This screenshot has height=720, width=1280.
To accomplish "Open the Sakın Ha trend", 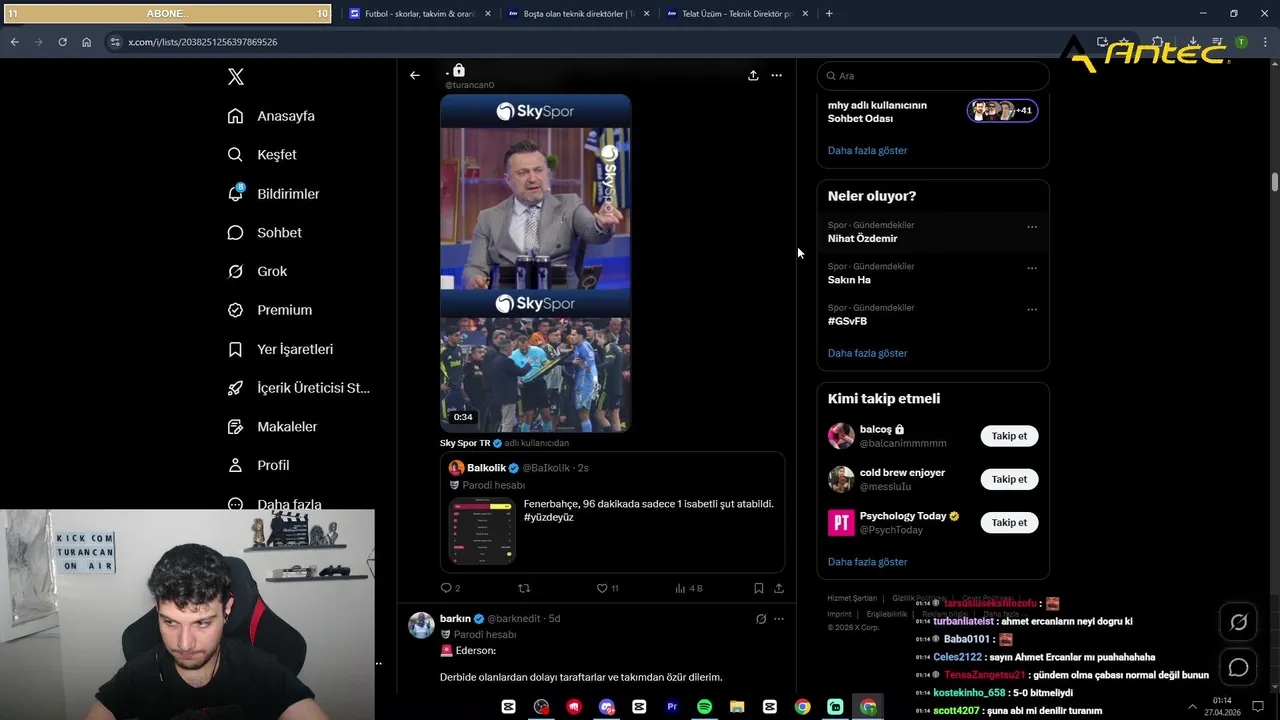I will (849, 280).
